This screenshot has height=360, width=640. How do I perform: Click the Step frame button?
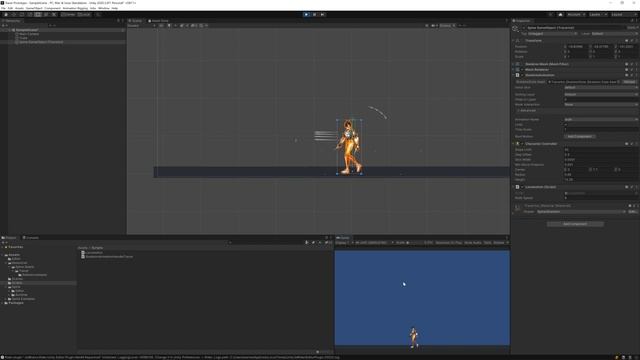click(x=322, y=14)
